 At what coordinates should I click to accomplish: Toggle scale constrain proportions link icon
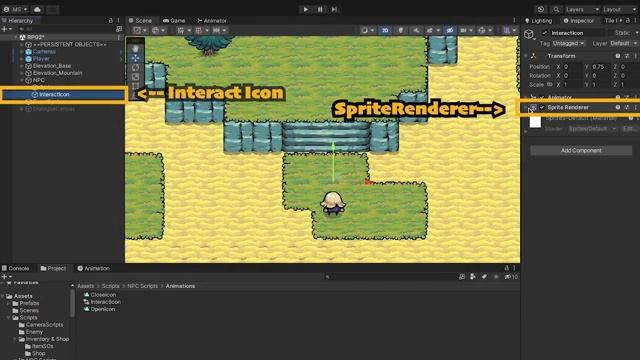pyautogui.click(x=550, y=84)
